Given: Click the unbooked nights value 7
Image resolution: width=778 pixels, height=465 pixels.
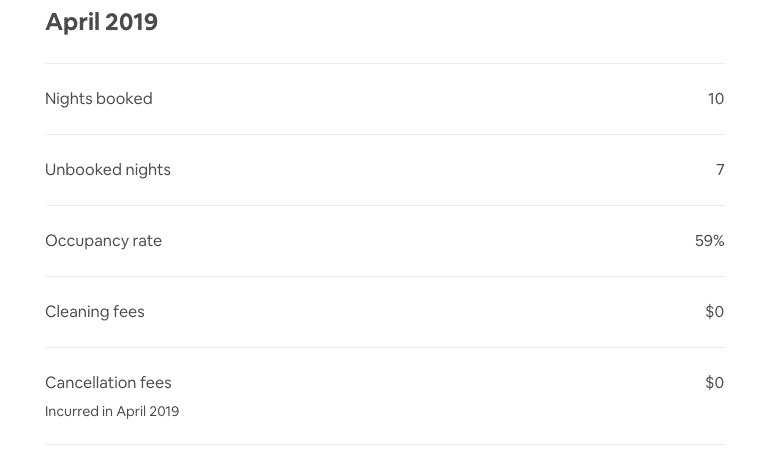Looking at the screenshot, I should coord(720,170).
